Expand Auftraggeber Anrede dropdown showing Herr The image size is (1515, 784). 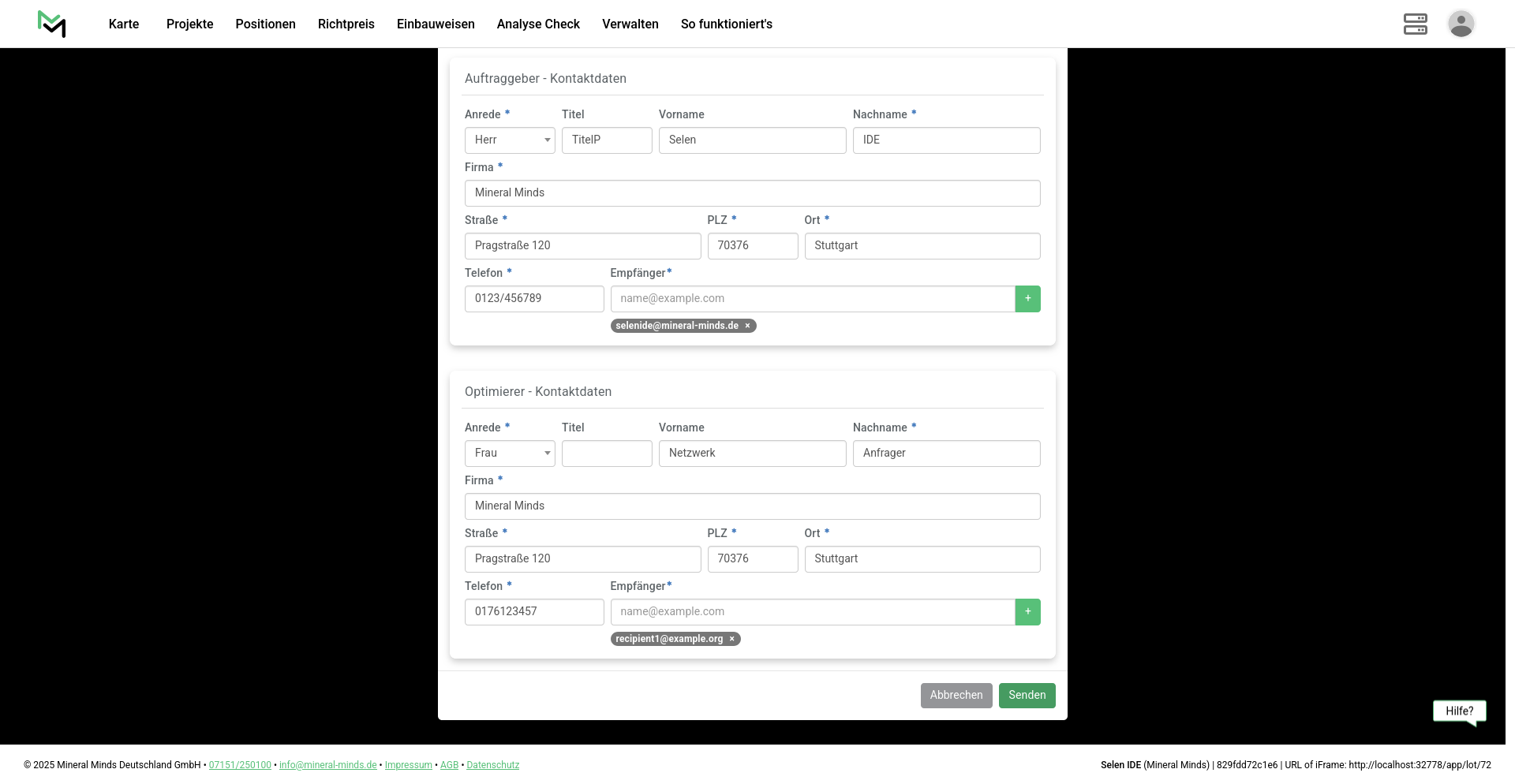click(x=510, y=140)
